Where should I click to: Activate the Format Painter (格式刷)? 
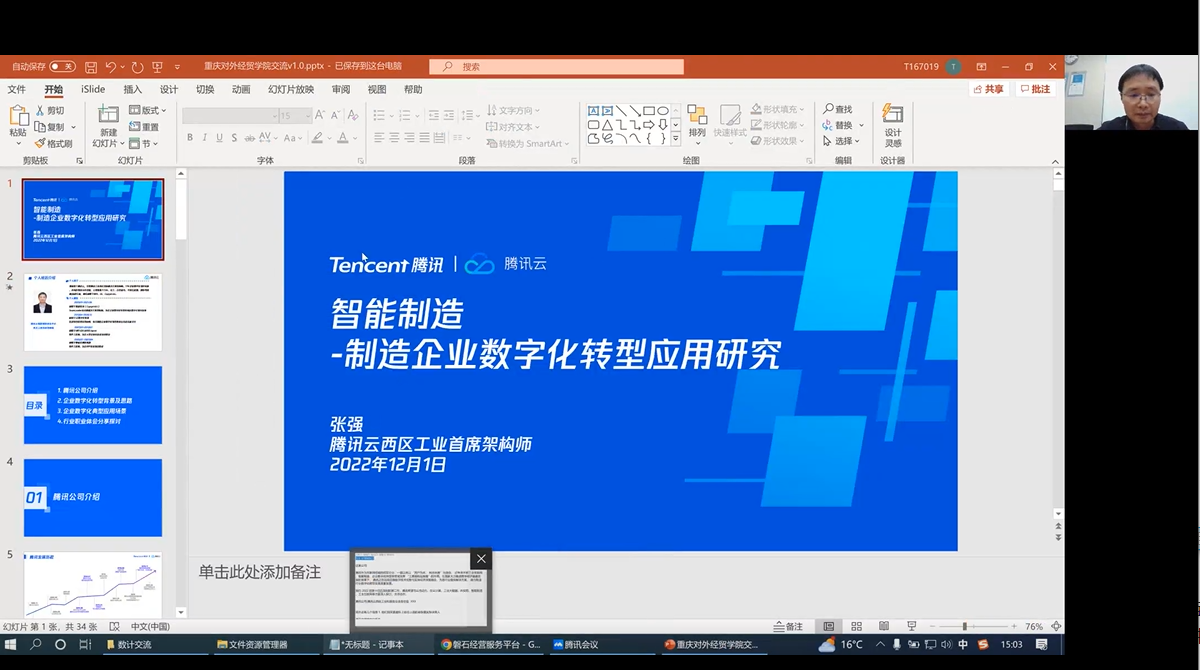pyautogui.click(x=54, y=143)
